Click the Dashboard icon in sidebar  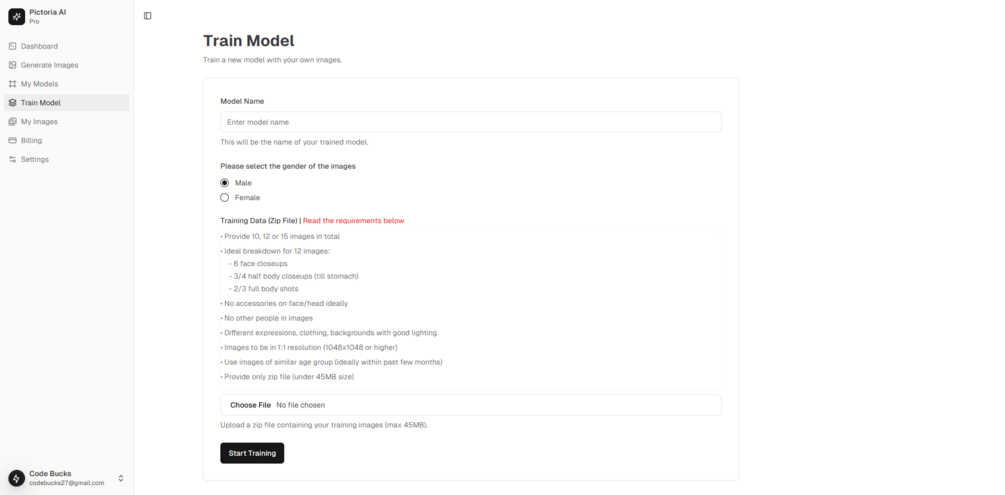(12, 46)
